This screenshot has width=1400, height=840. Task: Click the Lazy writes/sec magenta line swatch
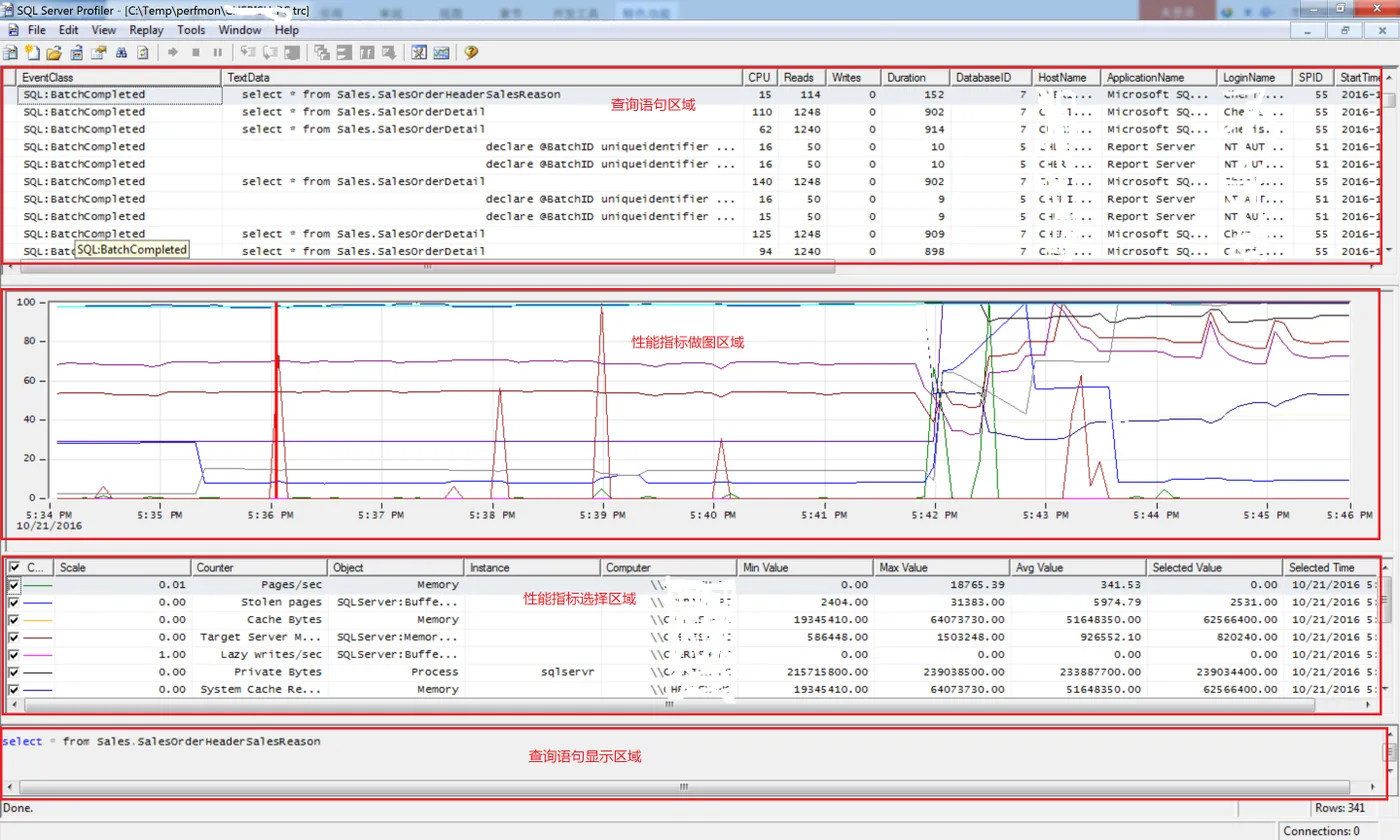click(38, 654)
